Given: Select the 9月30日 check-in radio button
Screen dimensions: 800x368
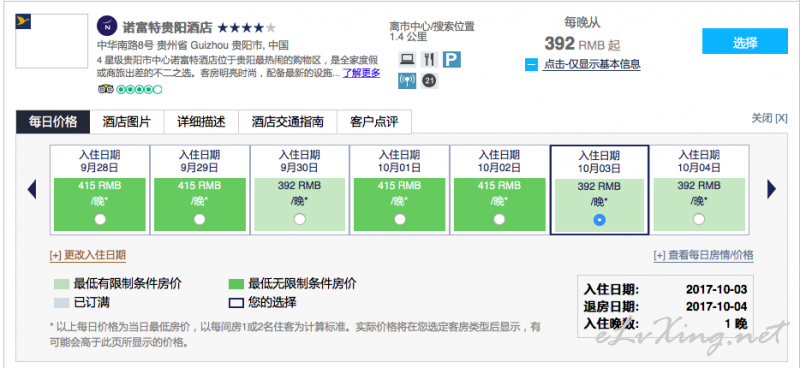Looking at the screenshot, I should coord(299,219).
